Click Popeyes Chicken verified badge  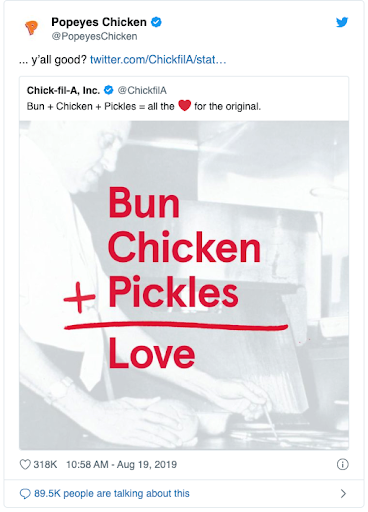tap(156, 22)
